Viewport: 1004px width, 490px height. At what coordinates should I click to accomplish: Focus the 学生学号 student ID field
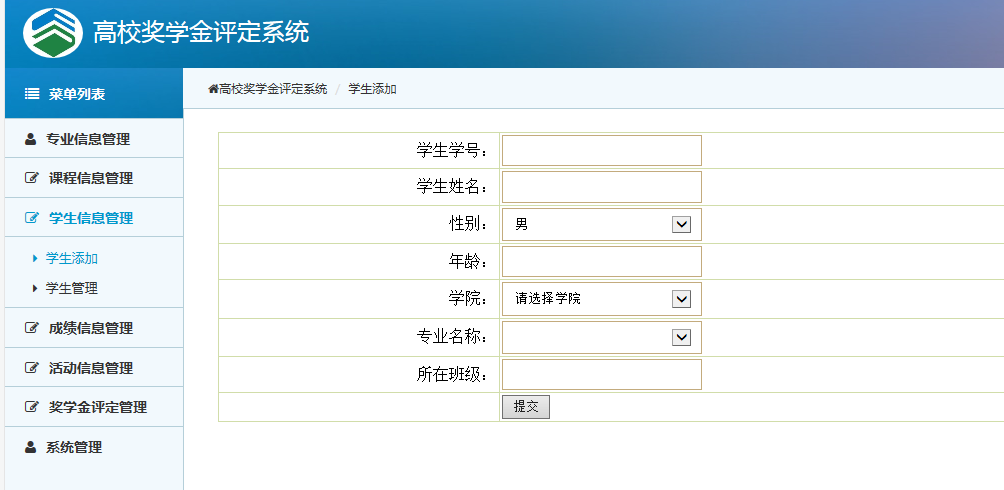point(601,151)
